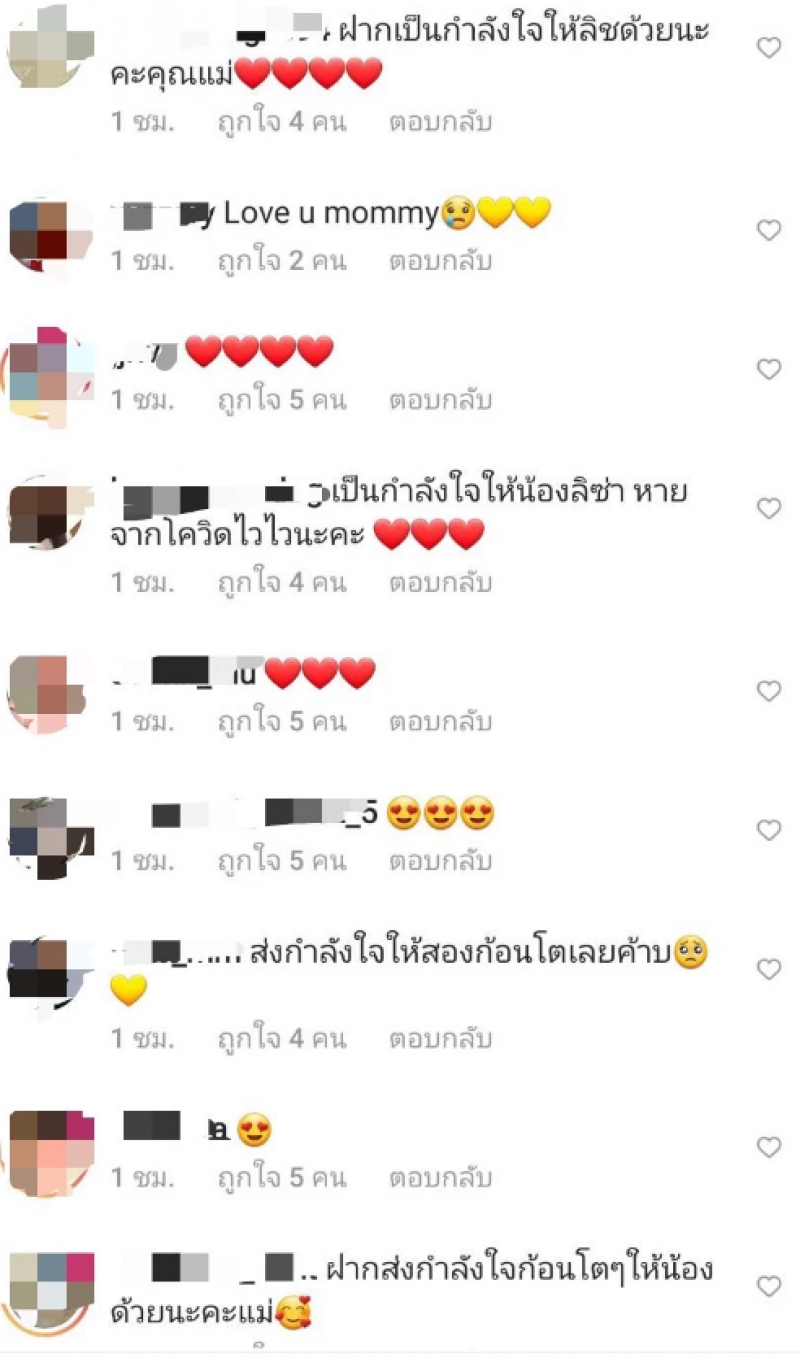Reply to the single heart-eyes emoji comment
The height and width of the screenshot is (1358, 800).
click(x=441, y=1178)
